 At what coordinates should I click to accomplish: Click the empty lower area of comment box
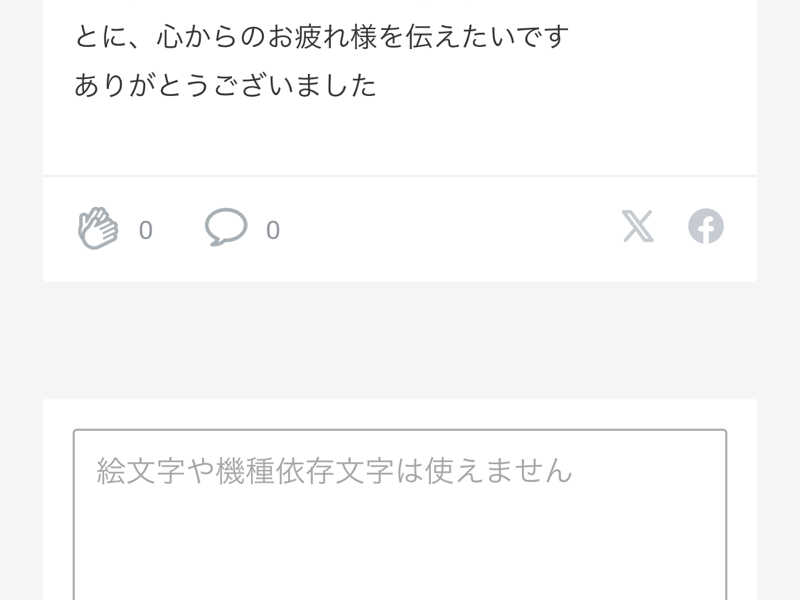click(x=400, y=551)
